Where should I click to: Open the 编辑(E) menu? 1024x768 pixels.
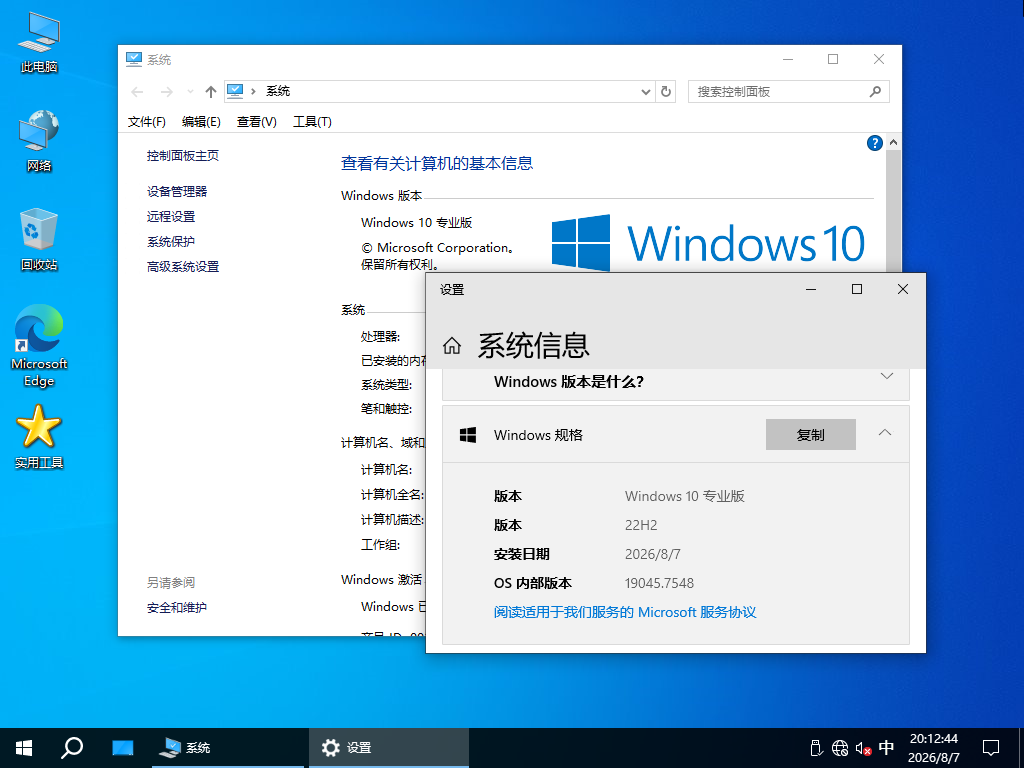point(201,122)
